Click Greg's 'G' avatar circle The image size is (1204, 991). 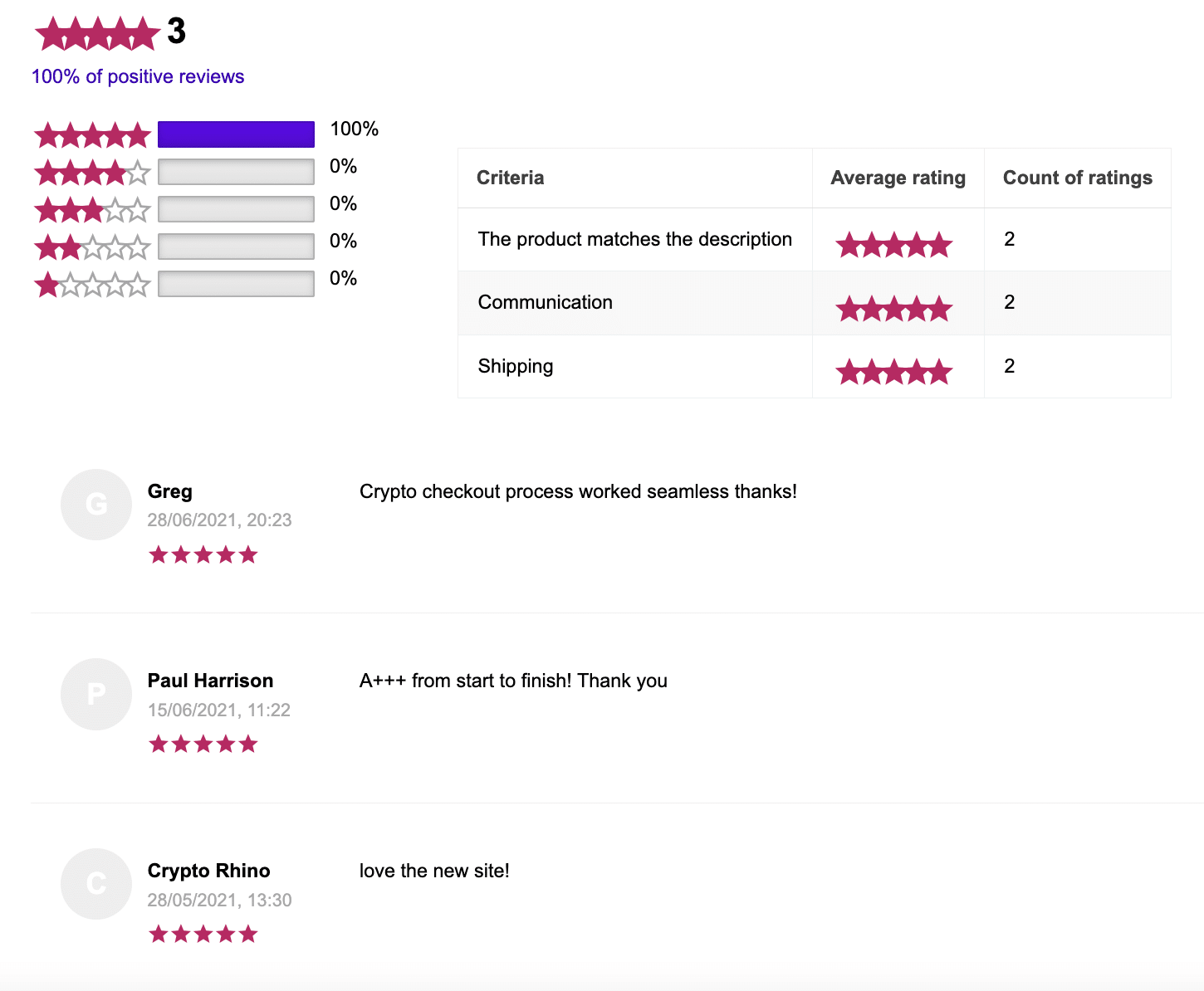point(96,505)
